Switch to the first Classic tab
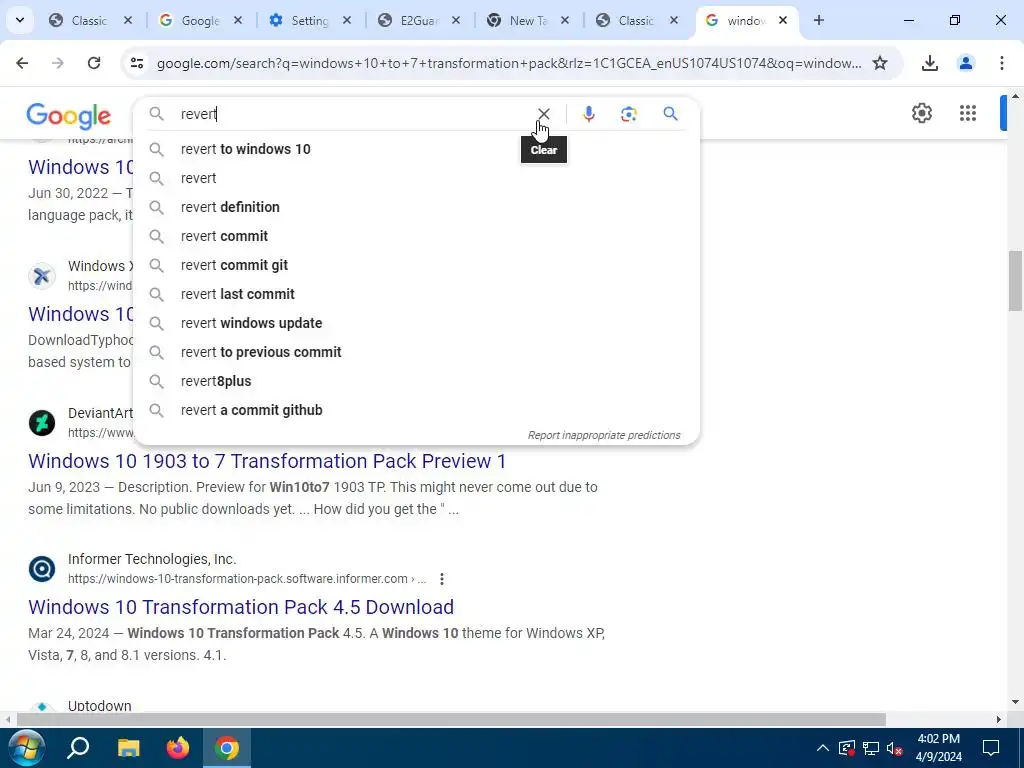 (89, 20)
